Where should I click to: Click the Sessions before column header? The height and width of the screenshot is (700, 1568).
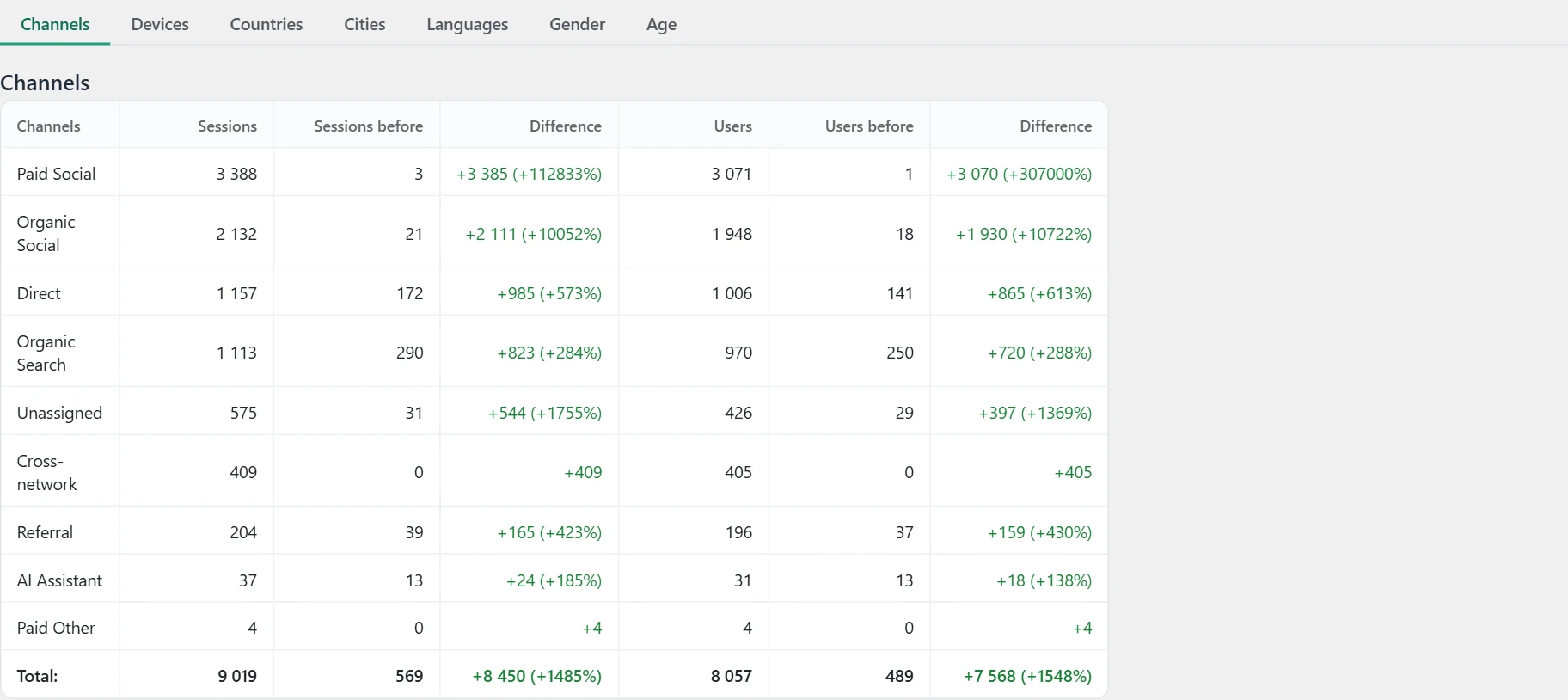click(368, 126)
